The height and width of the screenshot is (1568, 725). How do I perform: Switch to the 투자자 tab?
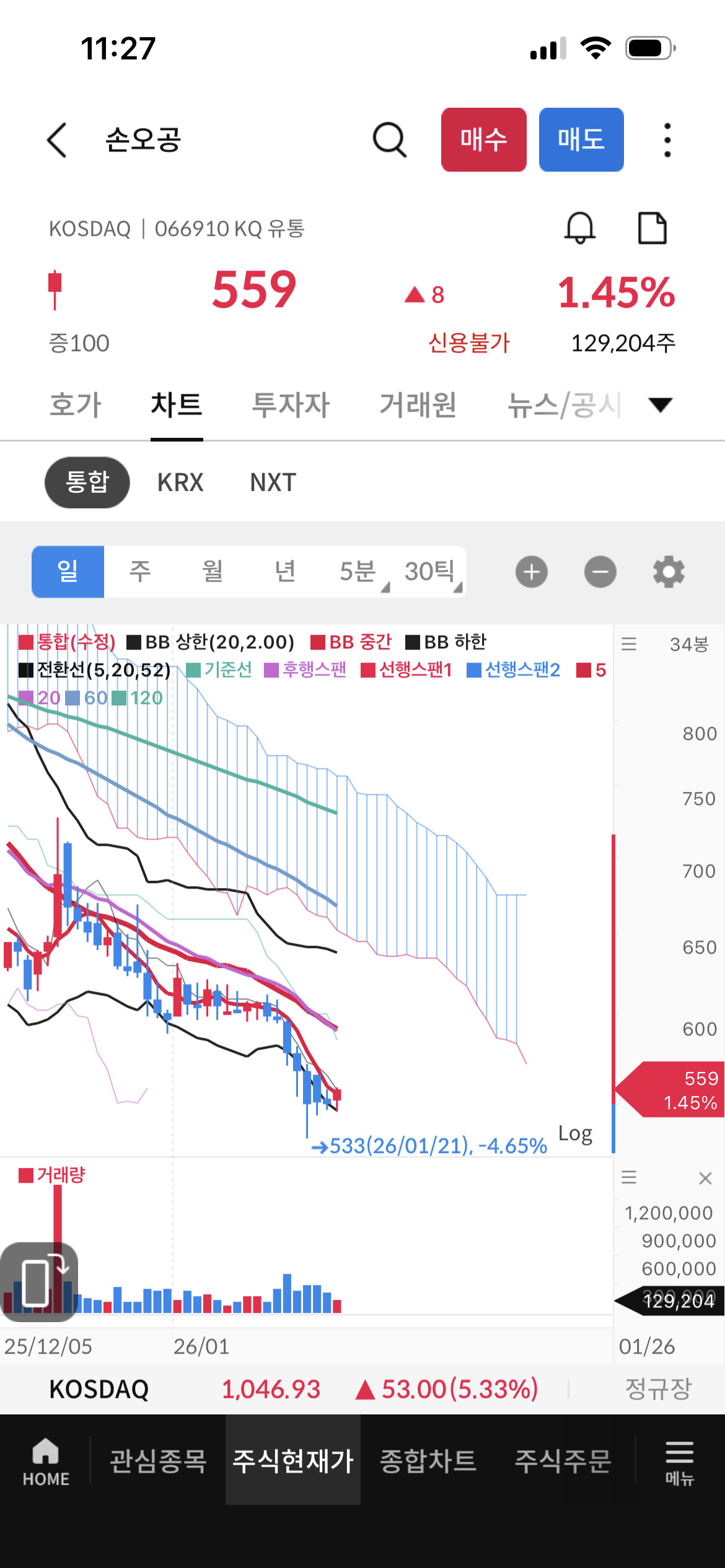291,405
